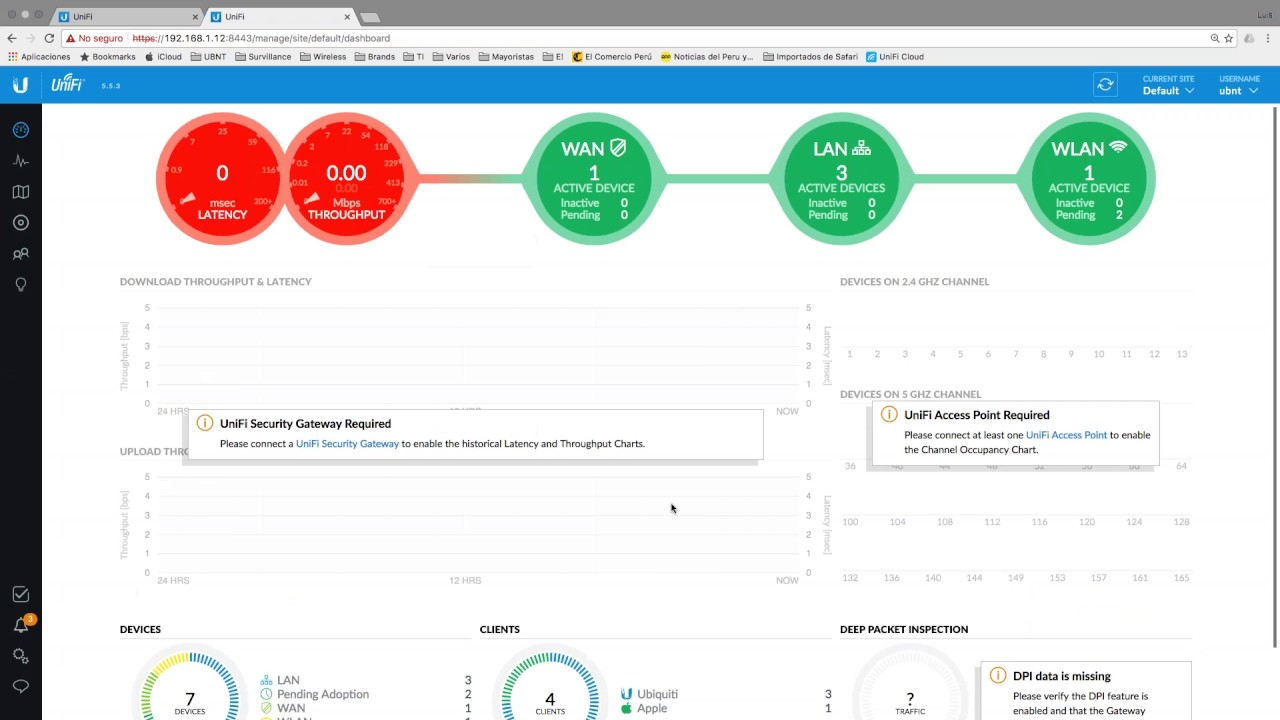The height and width of the screenshot is (720, 1280).
Task: Open the UBNT bookmarks folder
Action: tap(208, 57)
